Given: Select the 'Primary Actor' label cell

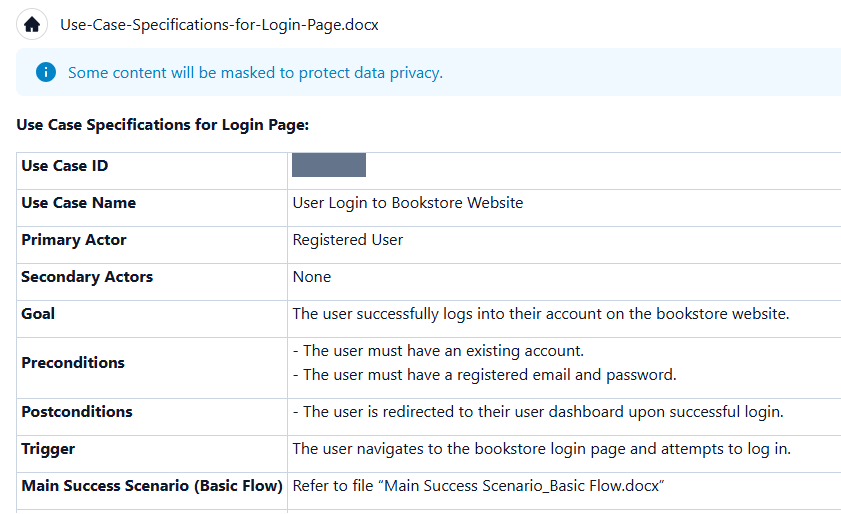Looking at the screenshot, I should click(152, 245).
